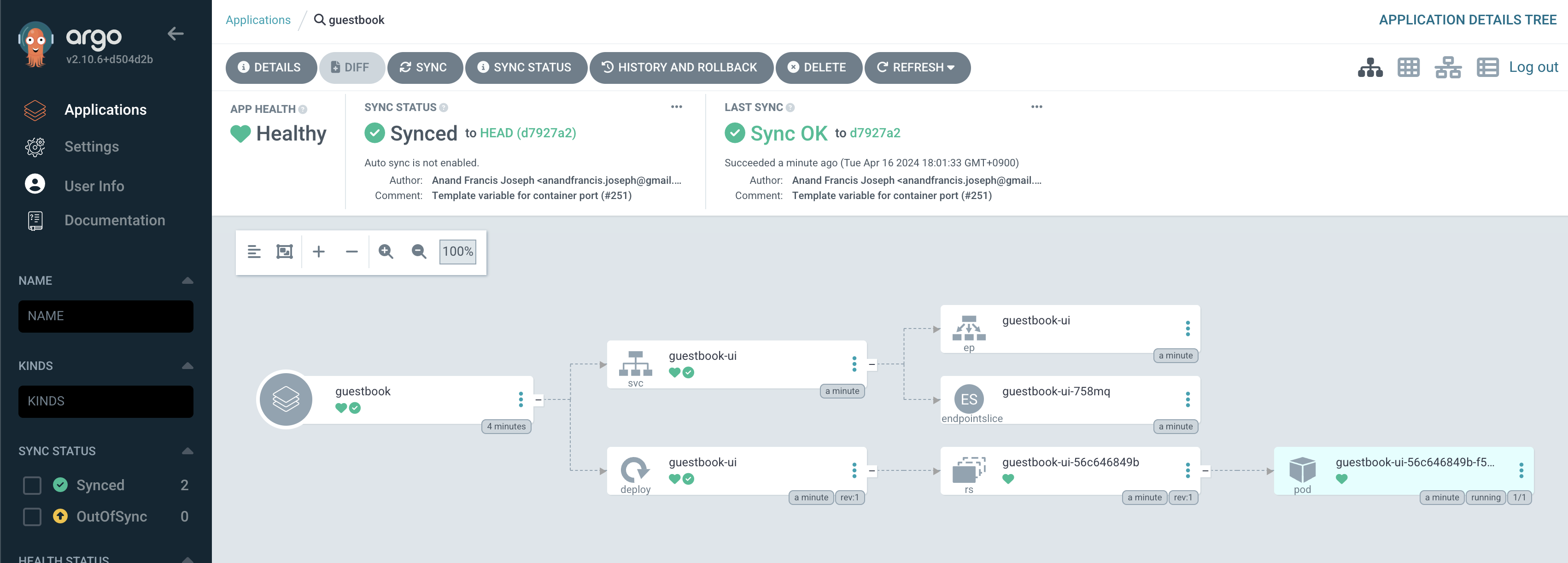This screenshot has height=563, width=1568.
Task: Click the zoom in magnifier icon
Action: [385, 252]
